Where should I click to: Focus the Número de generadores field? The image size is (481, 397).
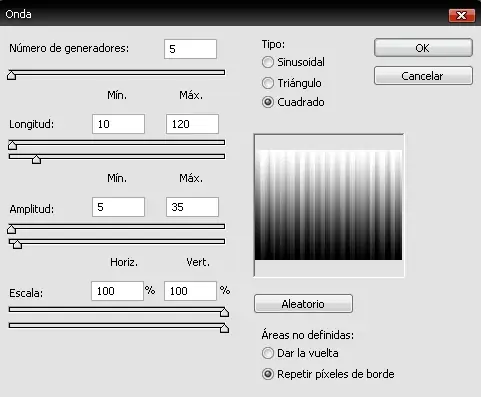(190, 49)
